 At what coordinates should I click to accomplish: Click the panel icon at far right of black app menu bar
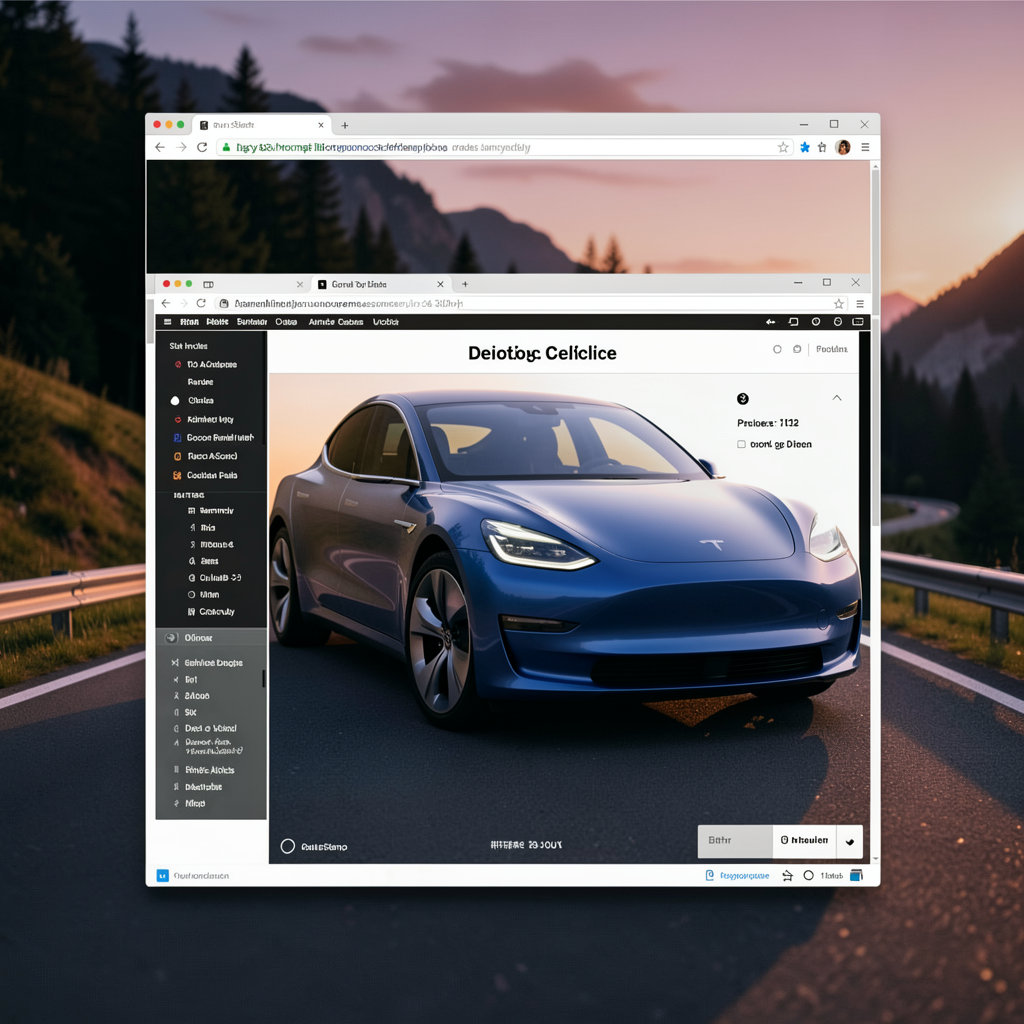(858, 322)
